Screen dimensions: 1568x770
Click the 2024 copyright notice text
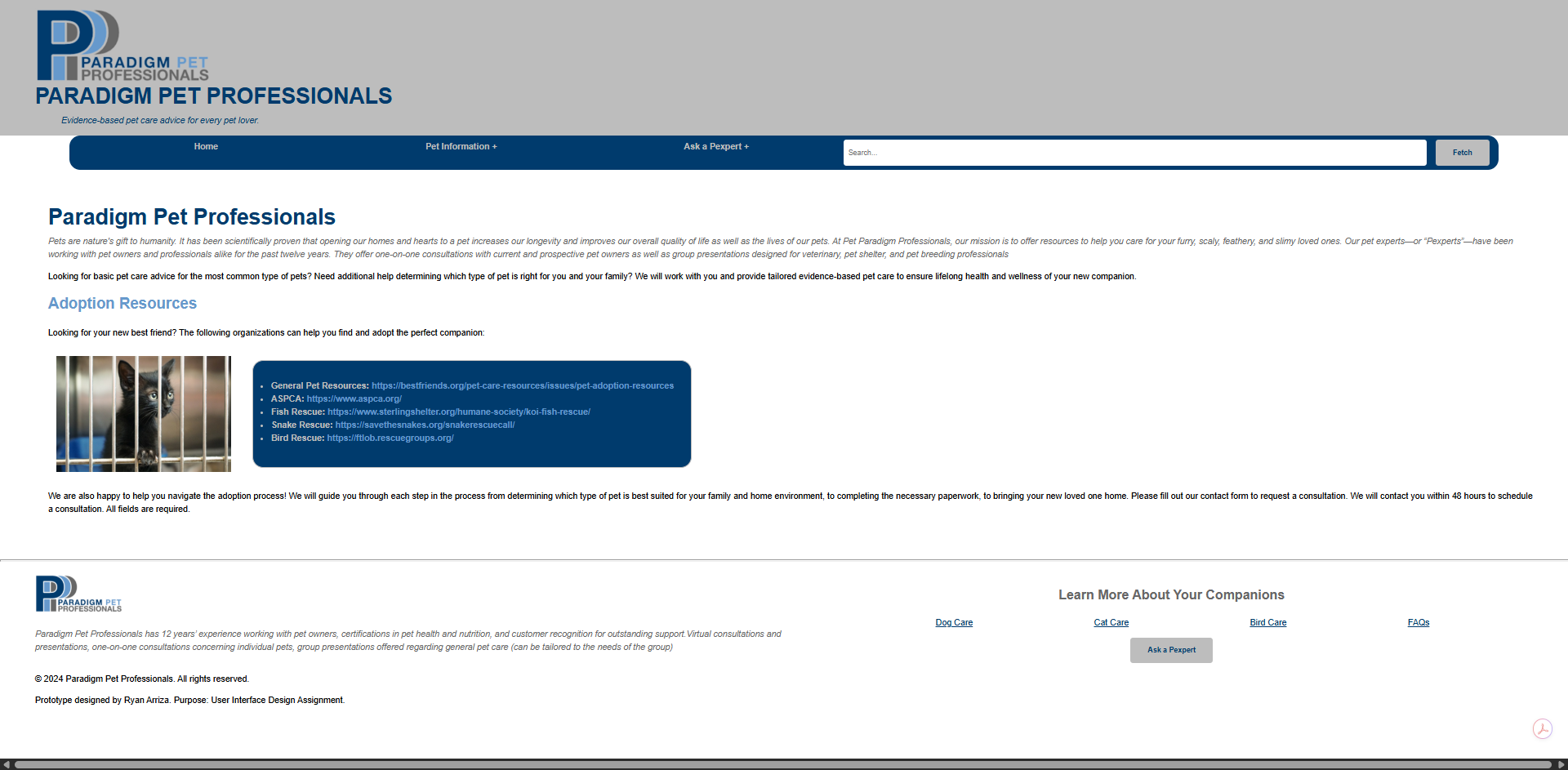(142, 679)
